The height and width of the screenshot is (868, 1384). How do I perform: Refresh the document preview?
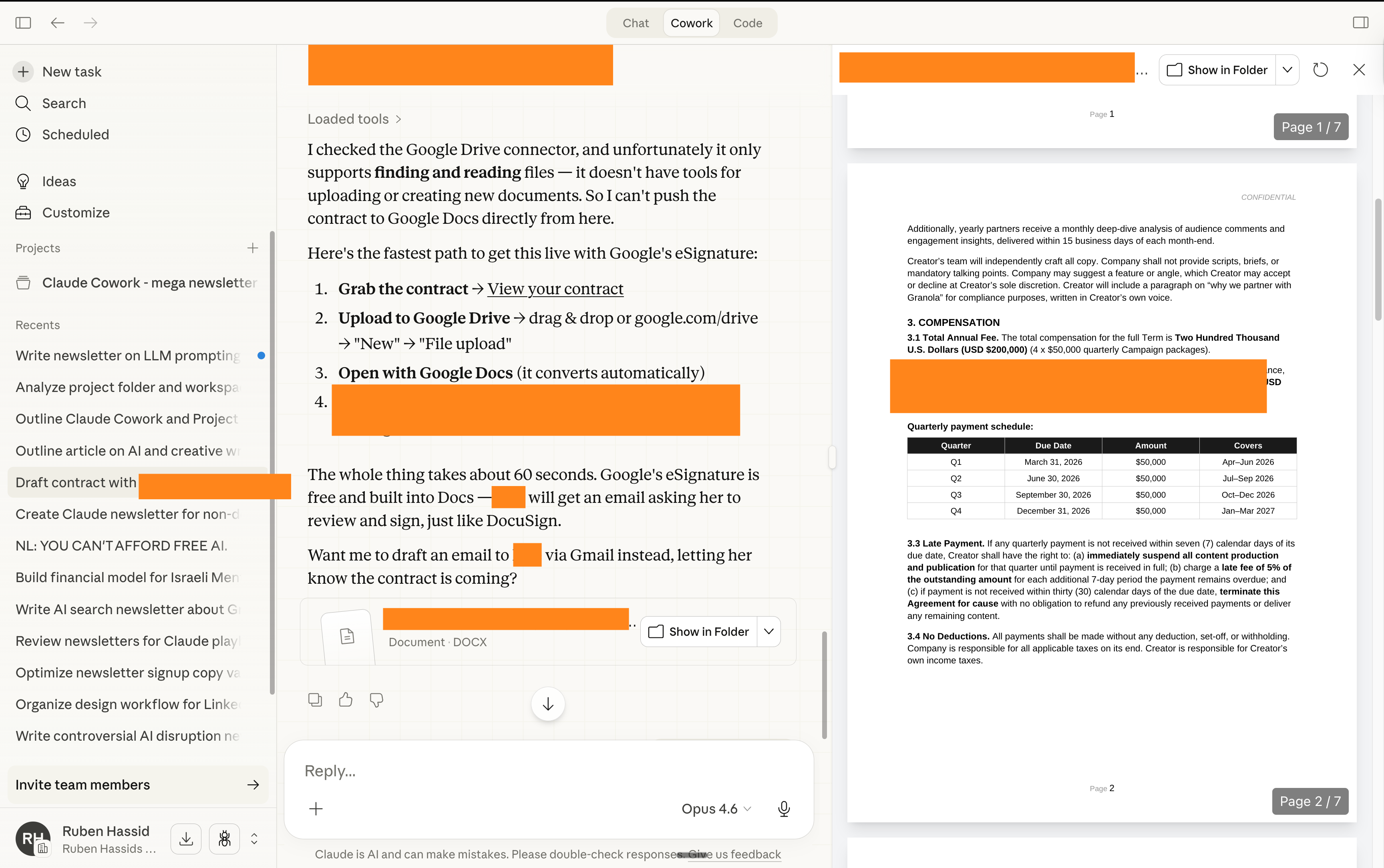[1320, 70]
